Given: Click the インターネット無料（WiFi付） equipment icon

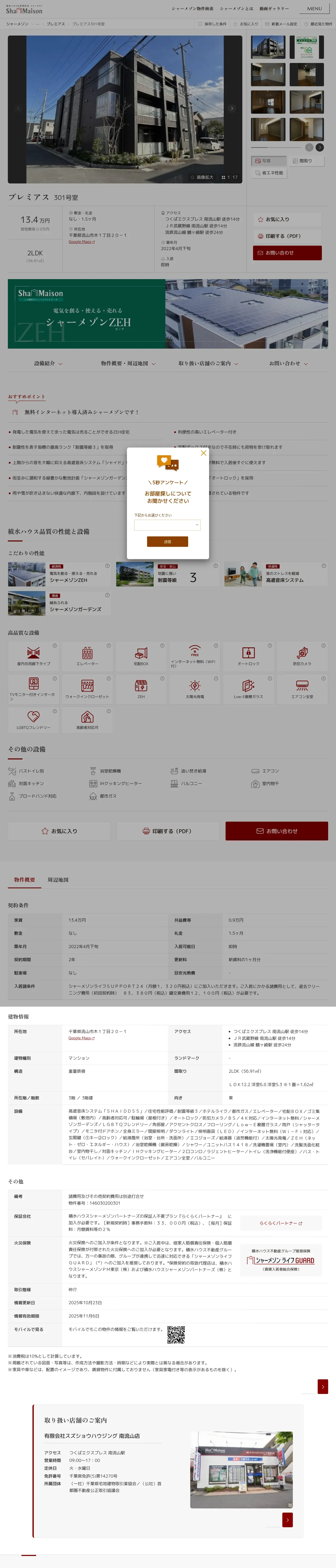Looking at the screenshot, I should pos(194,656).
